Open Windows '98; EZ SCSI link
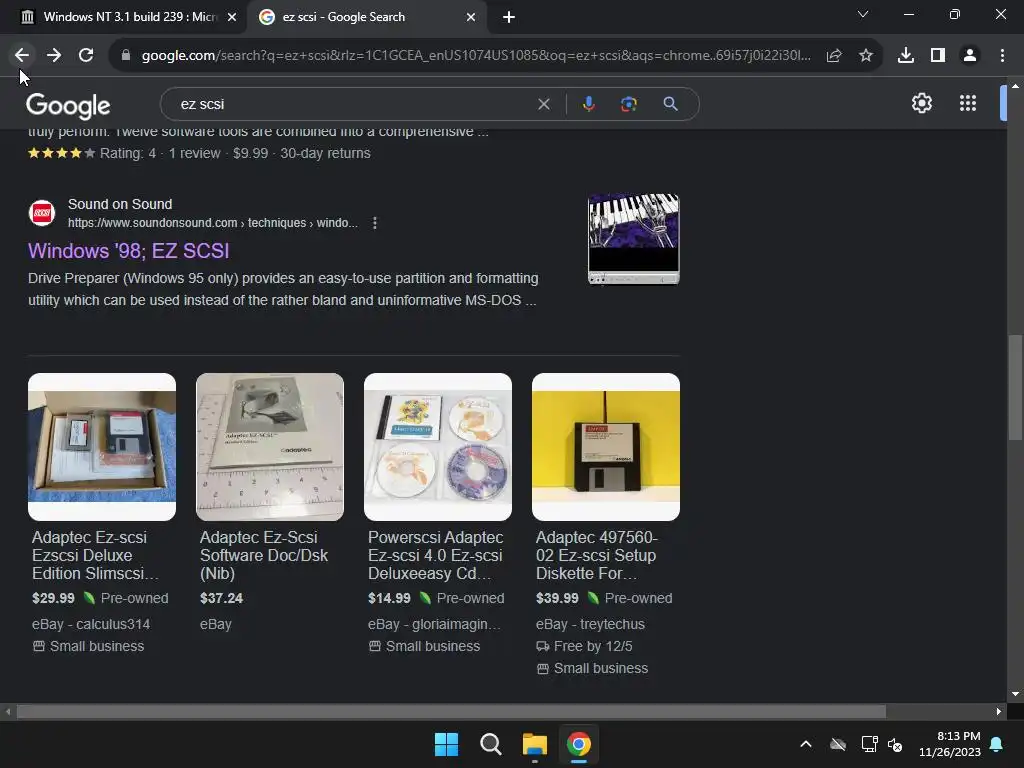 click(129, 251)
